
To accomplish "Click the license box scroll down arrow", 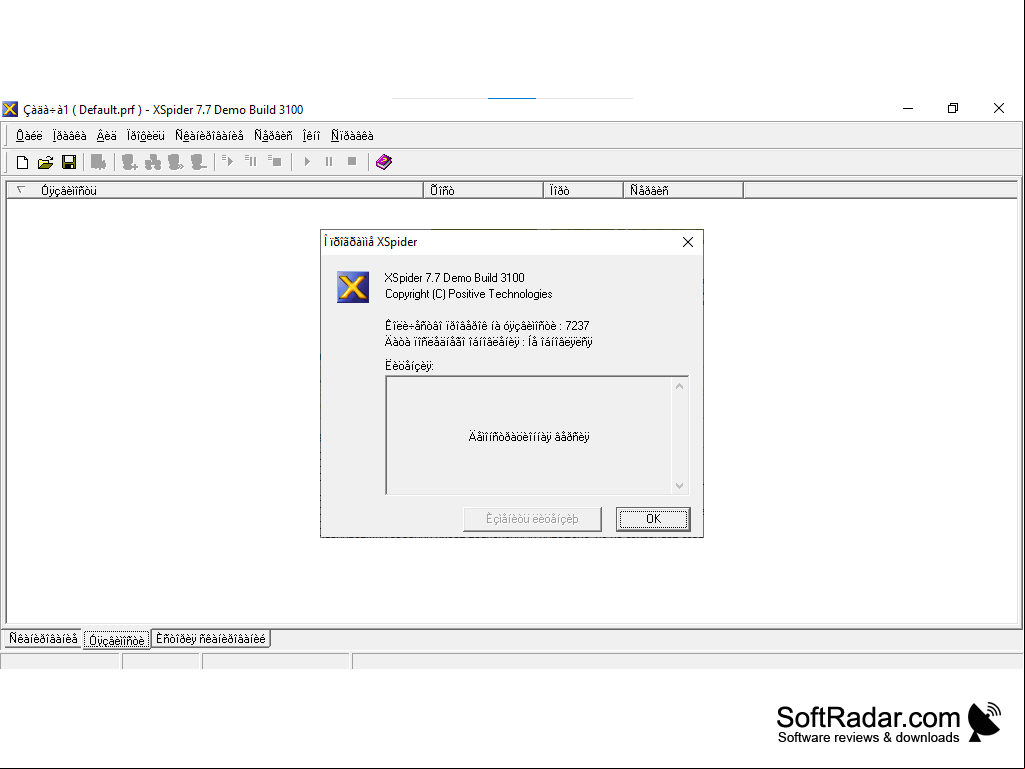I will 680,485.
